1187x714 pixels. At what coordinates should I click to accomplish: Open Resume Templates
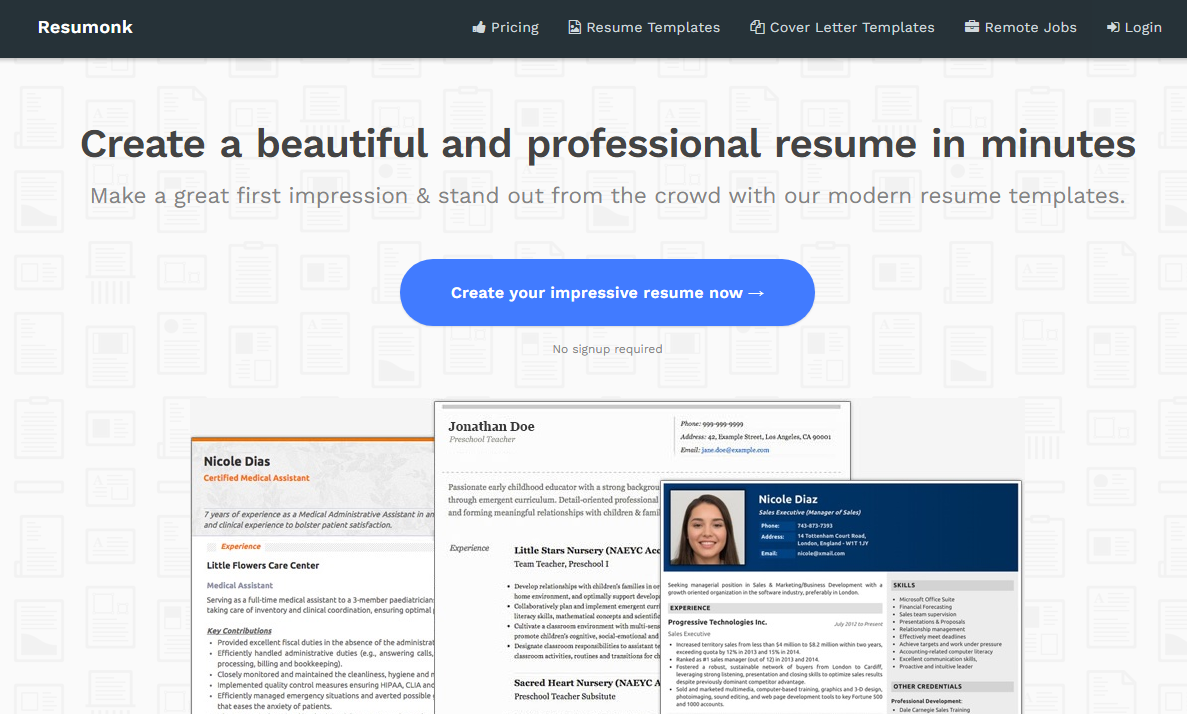(644, 27)
